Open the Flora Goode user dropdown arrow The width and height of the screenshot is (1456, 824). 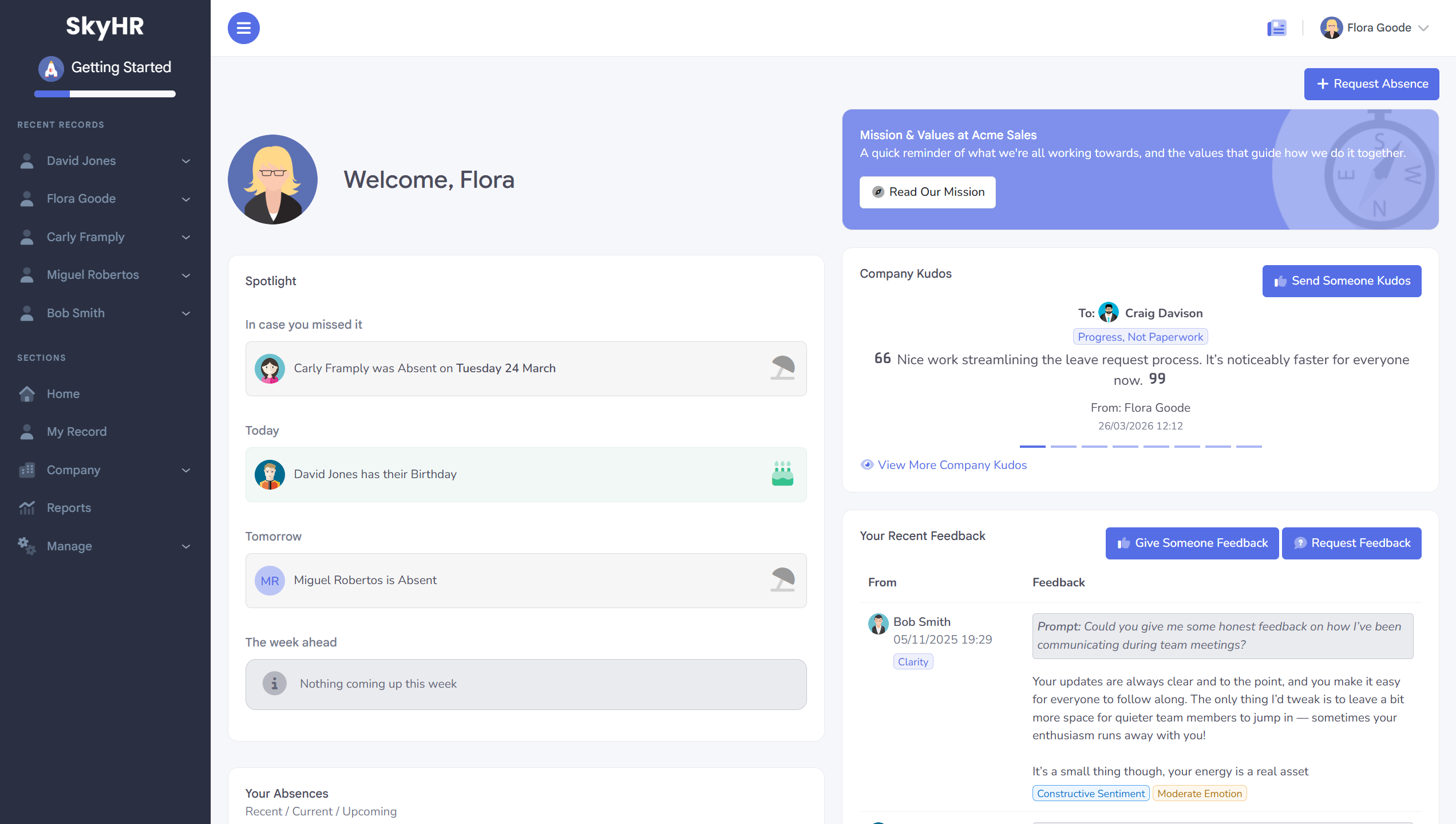[1424, 28]
